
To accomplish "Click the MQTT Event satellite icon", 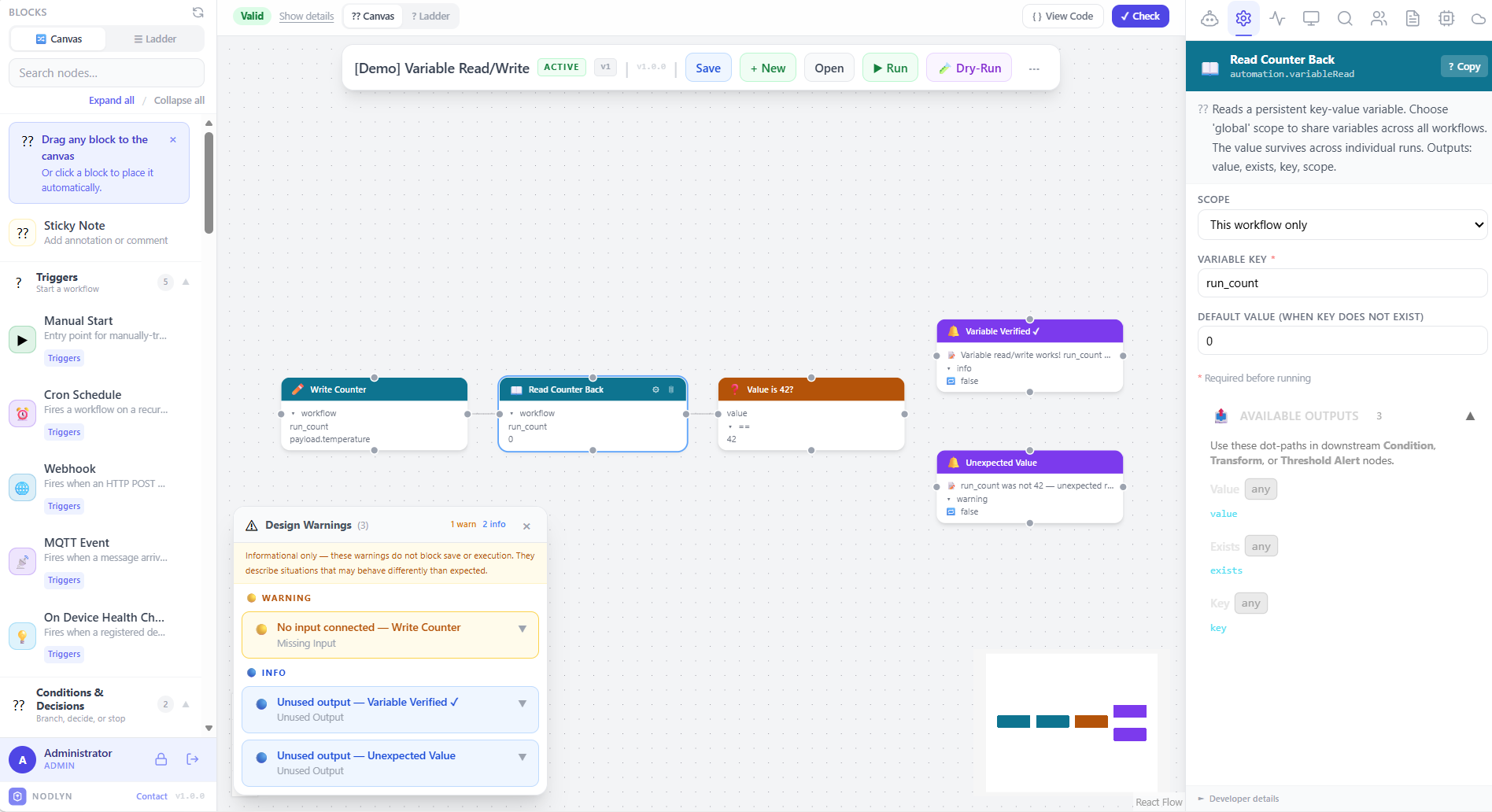I will pyautogui.click(x=22, y=562).
